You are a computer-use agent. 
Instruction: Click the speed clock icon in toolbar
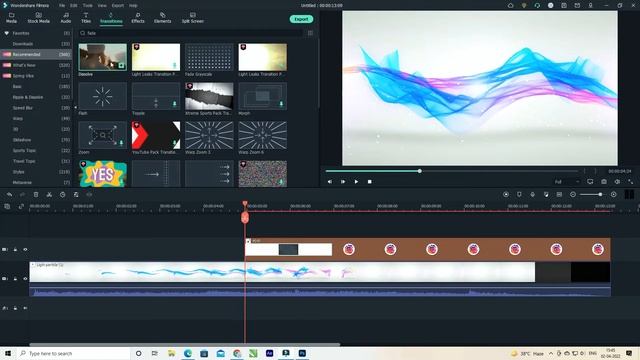pos(62,195)
